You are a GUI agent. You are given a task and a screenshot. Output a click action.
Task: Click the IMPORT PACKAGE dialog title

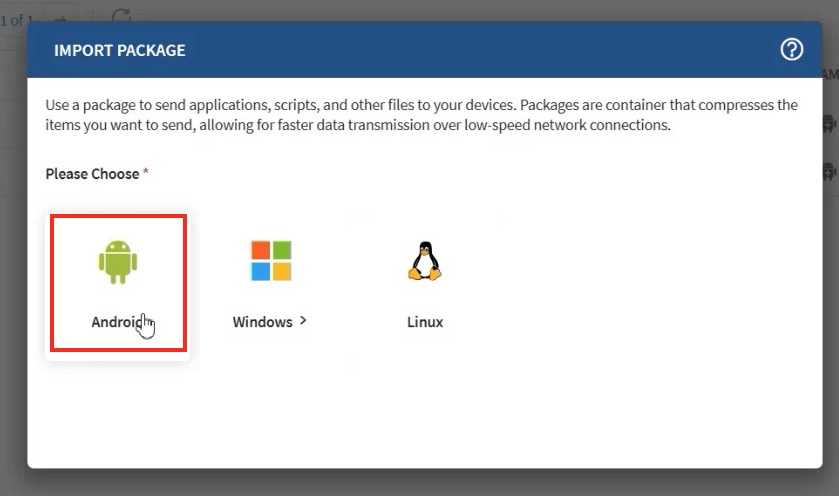pyautogui.click(x=119, y=50)
